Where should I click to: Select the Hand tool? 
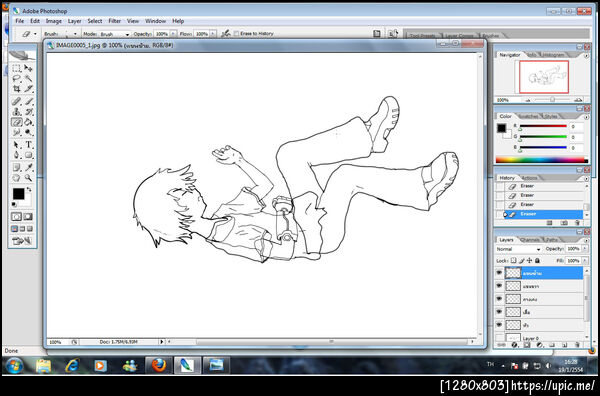coord(16,178)
